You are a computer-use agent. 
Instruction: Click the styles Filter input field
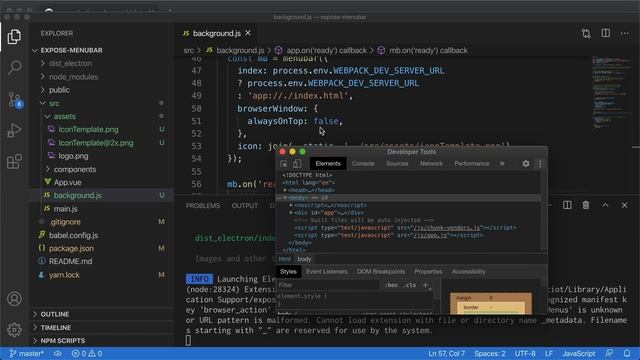[x=328, y=285]
